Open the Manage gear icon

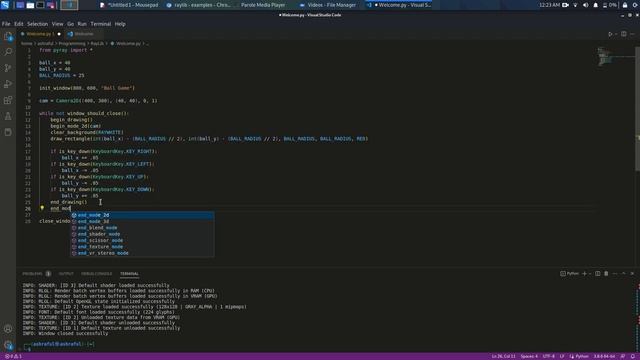(x=8, y=345)
